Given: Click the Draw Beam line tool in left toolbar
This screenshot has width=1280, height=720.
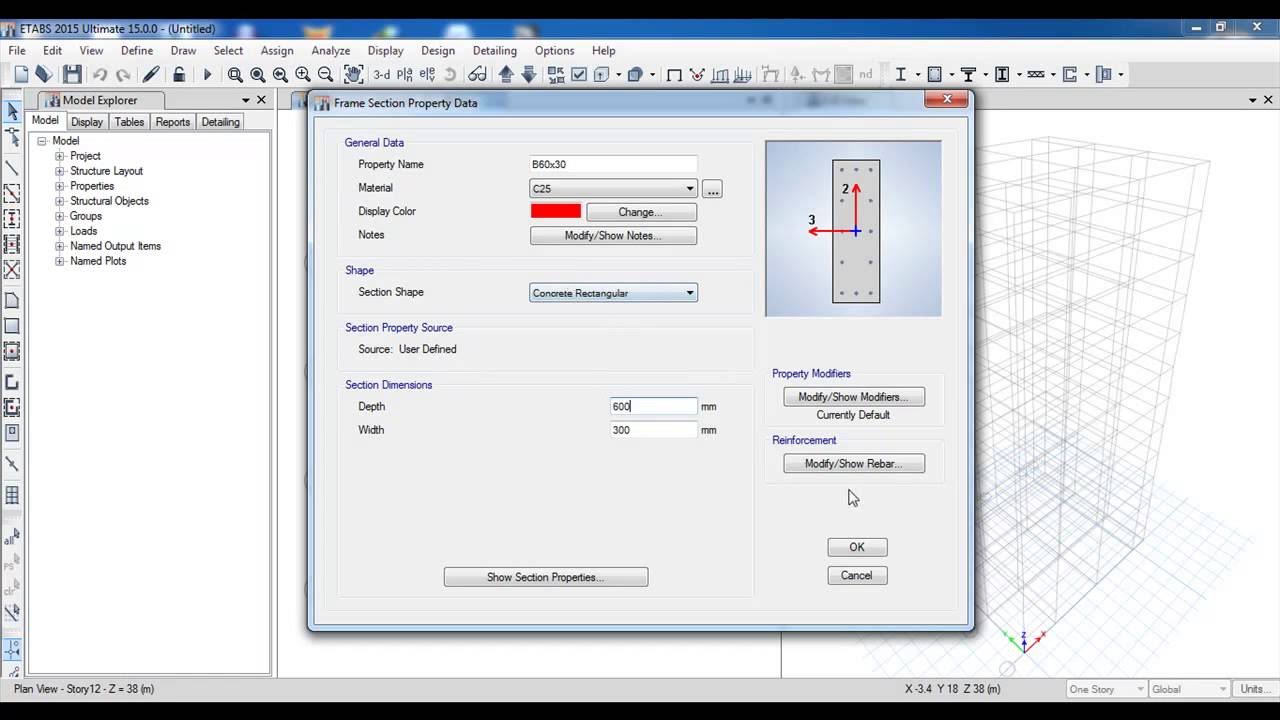Looking at the screenshot, I should pyautogui.click(x=12, y=168).
